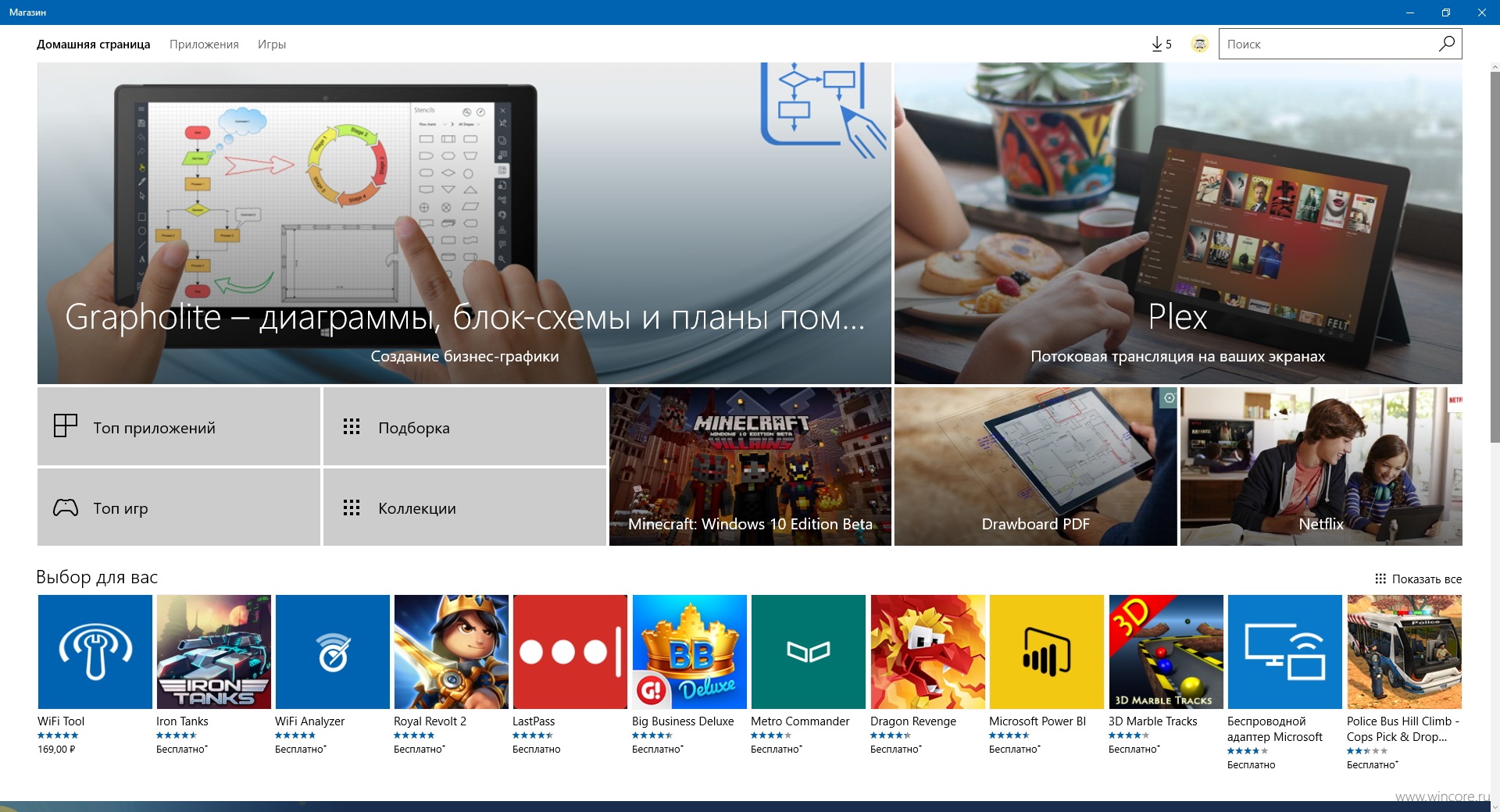Image resolution: width=1500 pixels, height=812 pixels.
Task: Click the Iron Tanks title text
Action: [182, 721]
